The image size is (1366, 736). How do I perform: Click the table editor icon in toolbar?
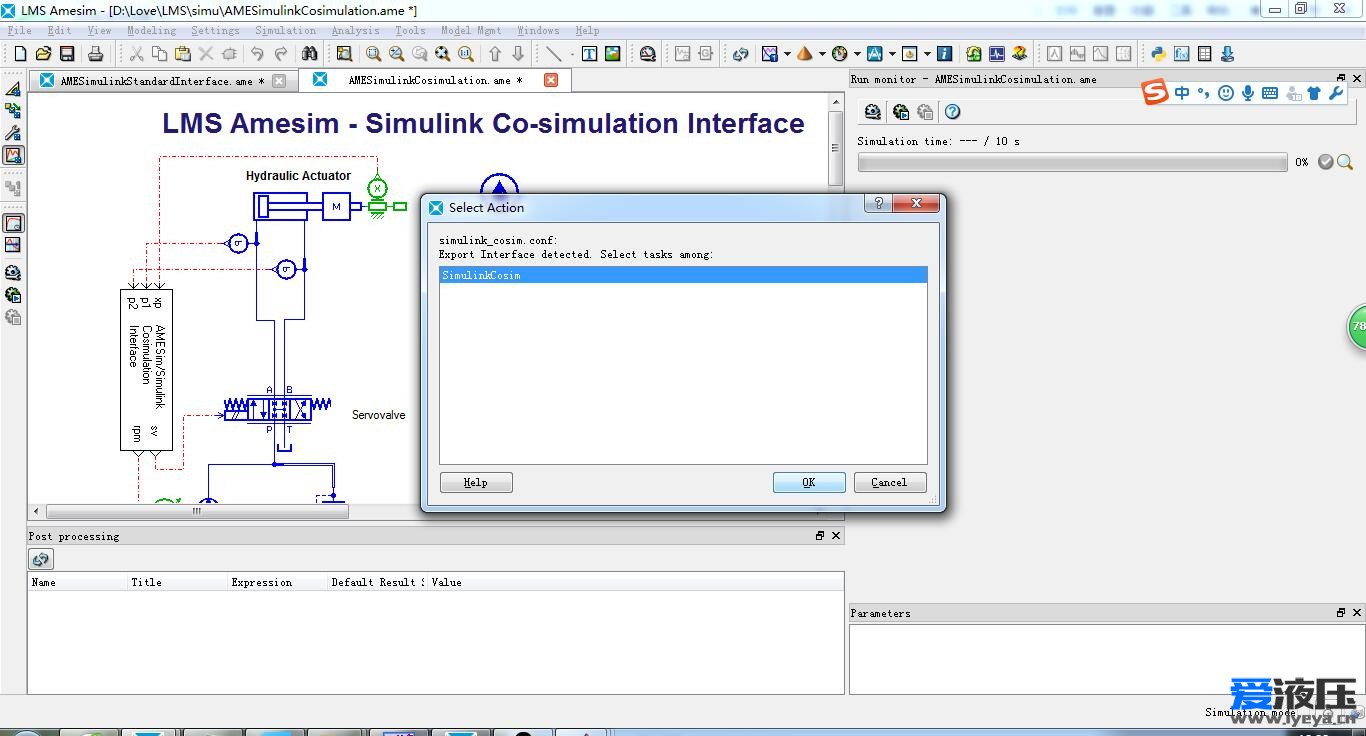coord(1205,54)
